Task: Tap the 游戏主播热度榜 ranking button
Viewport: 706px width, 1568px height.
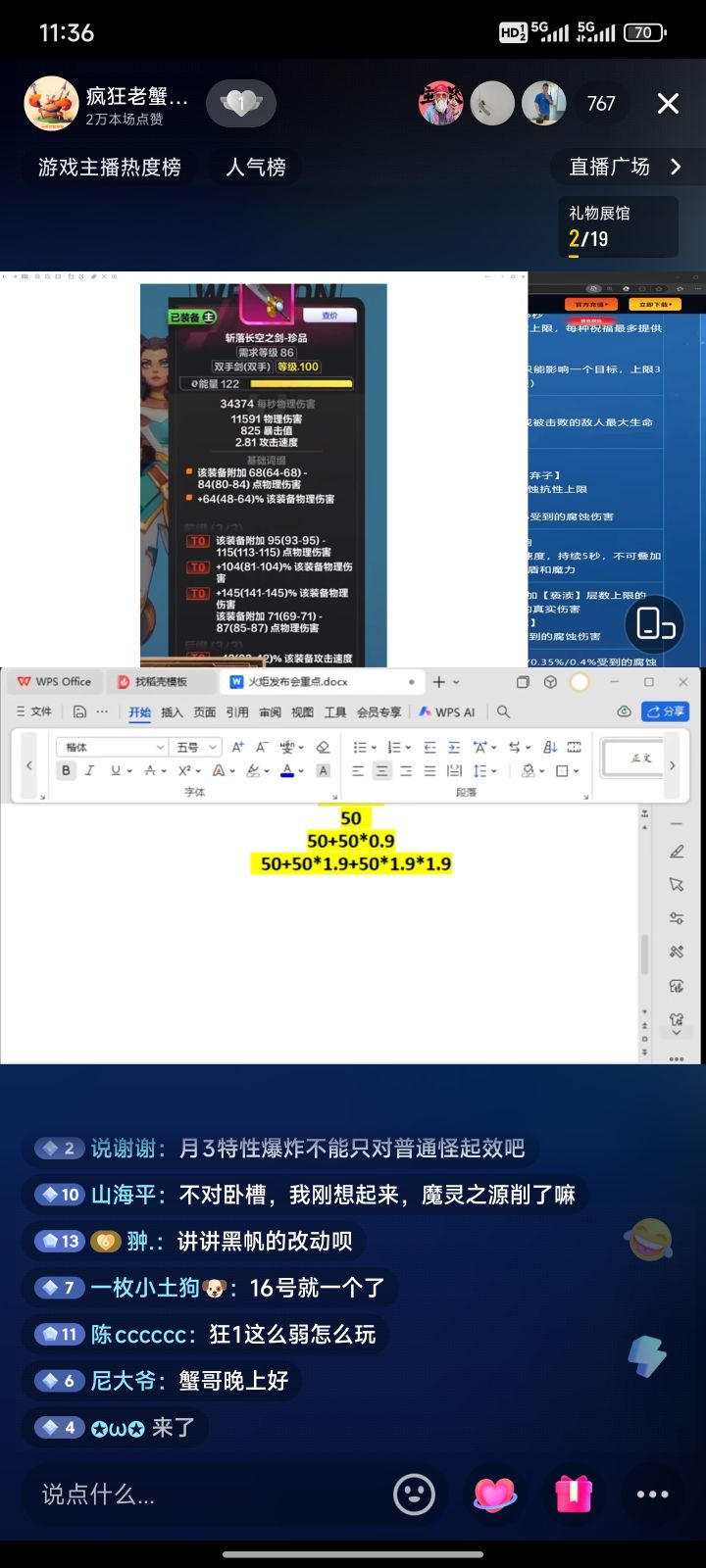Action: [x=109, y=167]
